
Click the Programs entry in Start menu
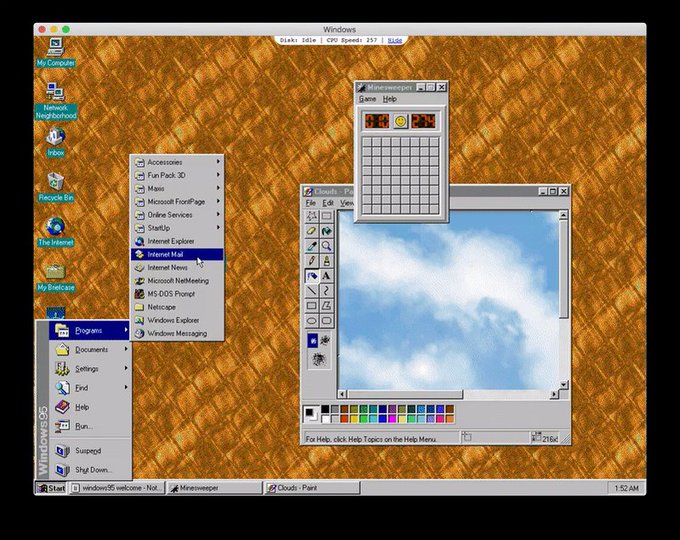pyautogui.click(x=90, y=331)
